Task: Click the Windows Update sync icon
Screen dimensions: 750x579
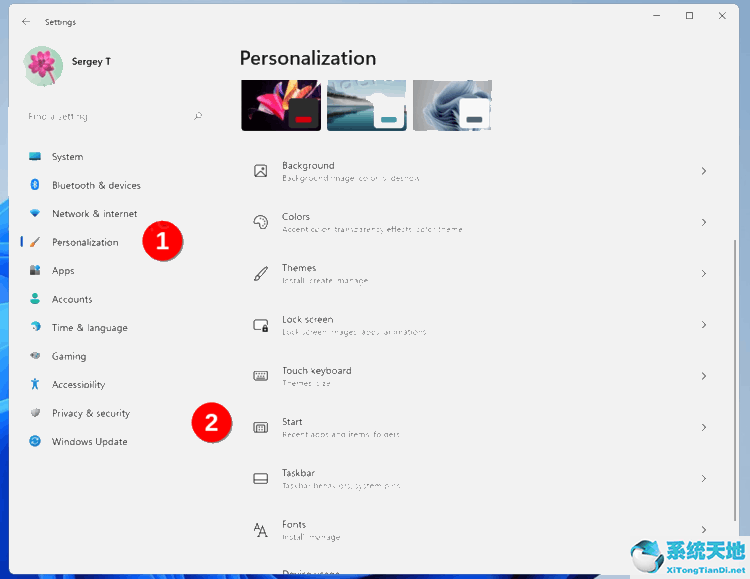Action: pyautogui.click(x=35, y=441)
